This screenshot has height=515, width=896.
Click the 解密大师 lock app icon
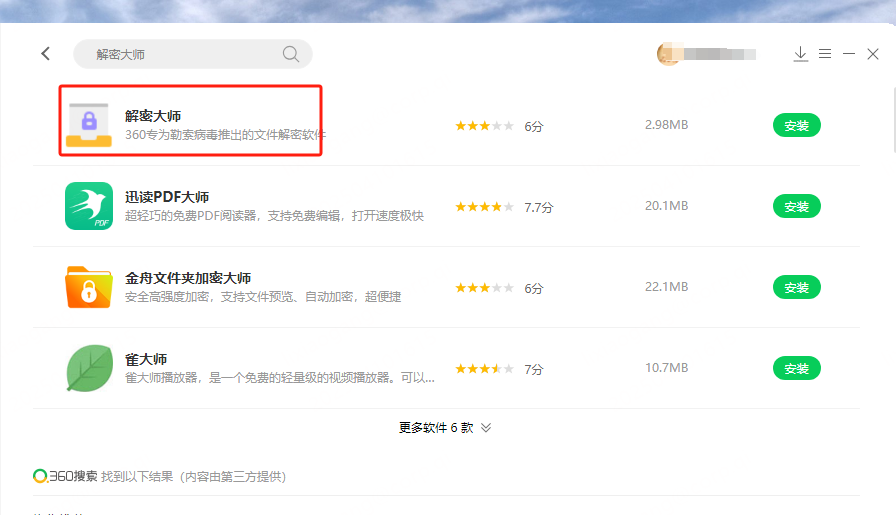click(89, 125)
